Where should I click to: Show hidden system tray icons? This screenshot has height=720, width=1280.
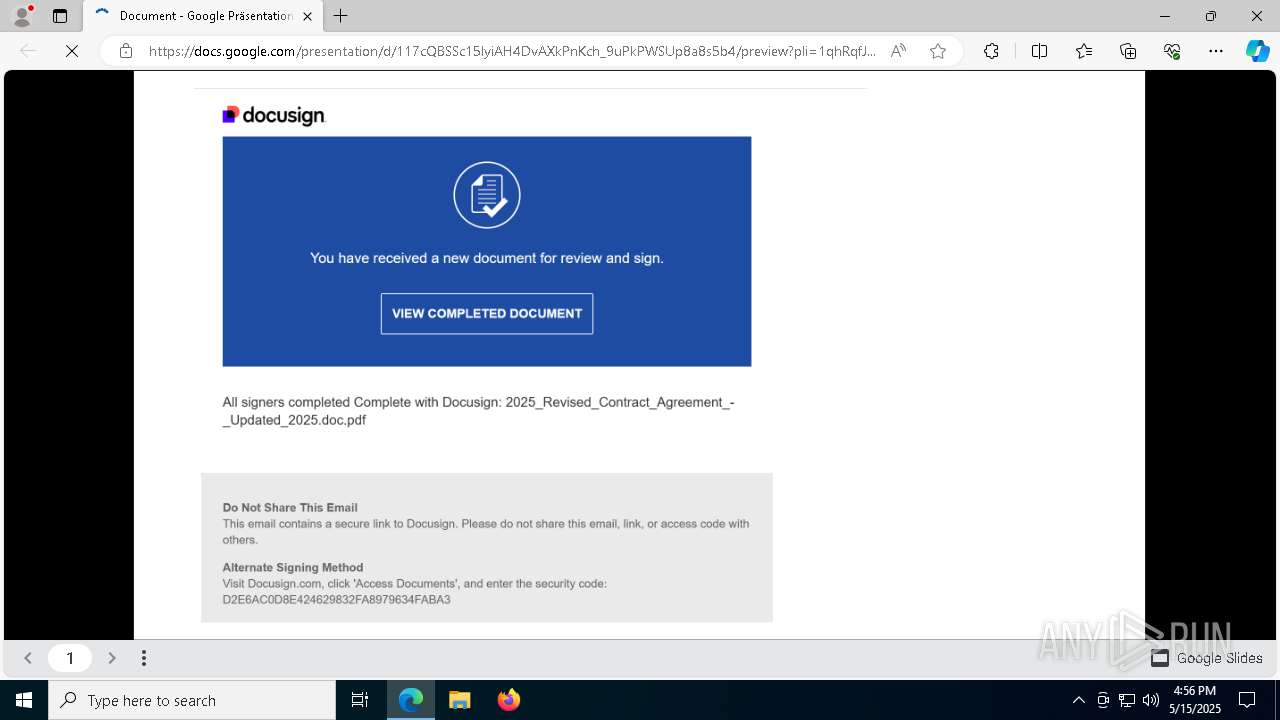[1078, 700]
